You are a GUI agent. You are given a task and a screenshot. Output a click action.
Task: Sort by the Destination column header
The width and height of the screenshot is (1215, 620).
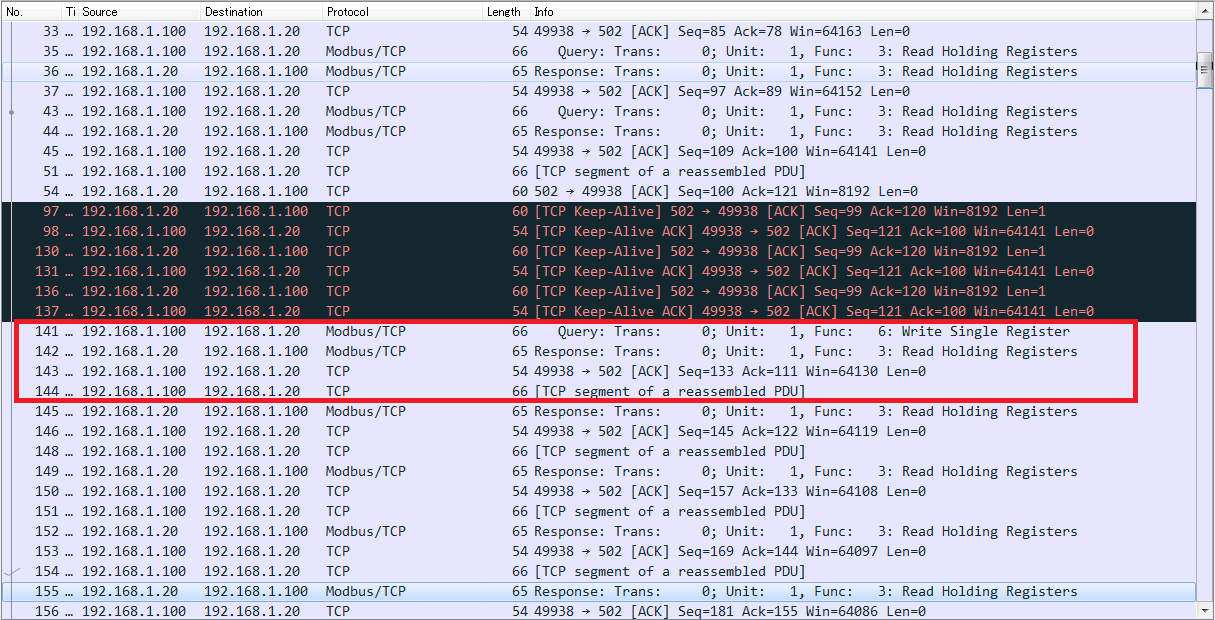click(x=262, y=12)
